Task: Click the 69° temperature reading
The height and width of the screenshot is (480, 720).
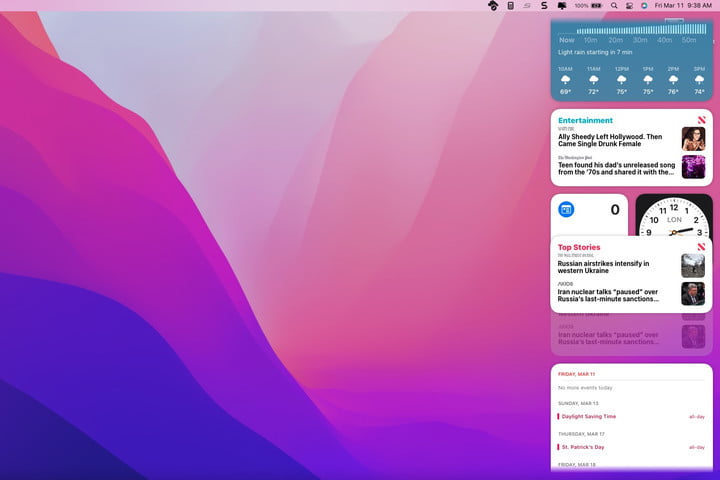Action: [565, 92]
